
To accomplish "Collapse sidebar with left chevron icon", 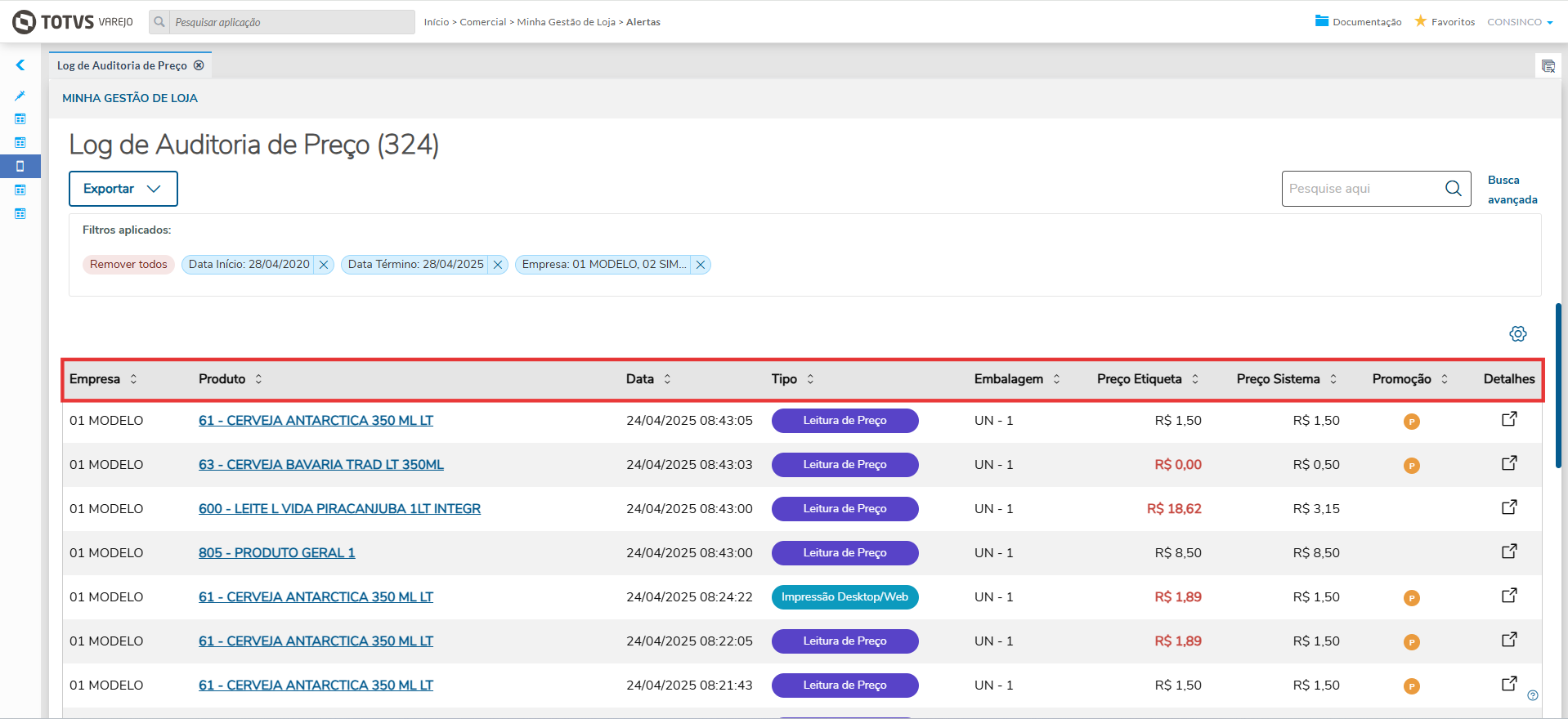I will click(x=20, y=65).
